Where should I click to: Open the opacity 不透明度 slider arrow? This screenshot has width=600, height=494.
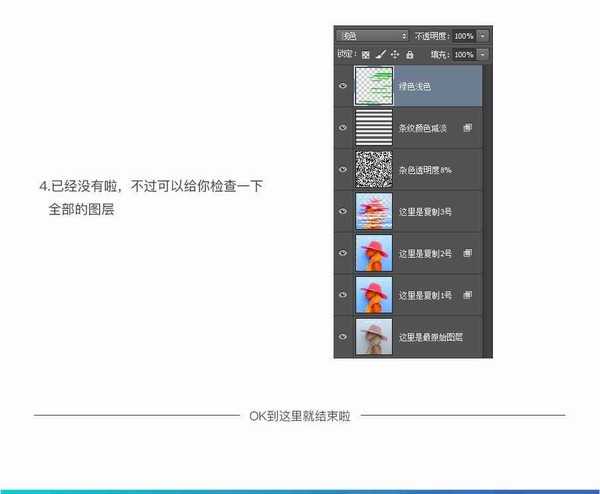pyautogui.click(x=483, y=36)
